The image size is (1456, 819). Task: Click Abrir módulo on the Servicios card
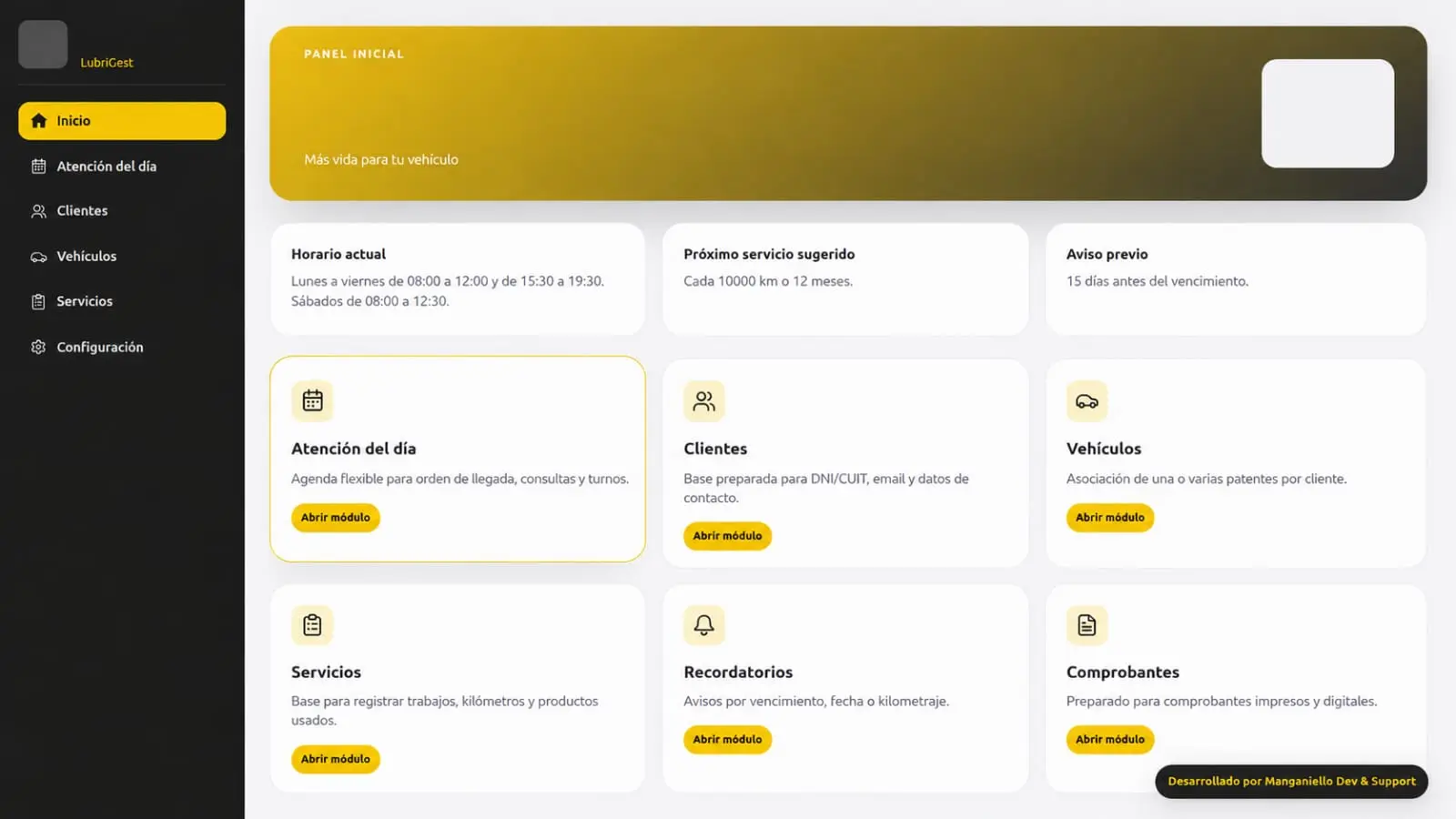336,759
